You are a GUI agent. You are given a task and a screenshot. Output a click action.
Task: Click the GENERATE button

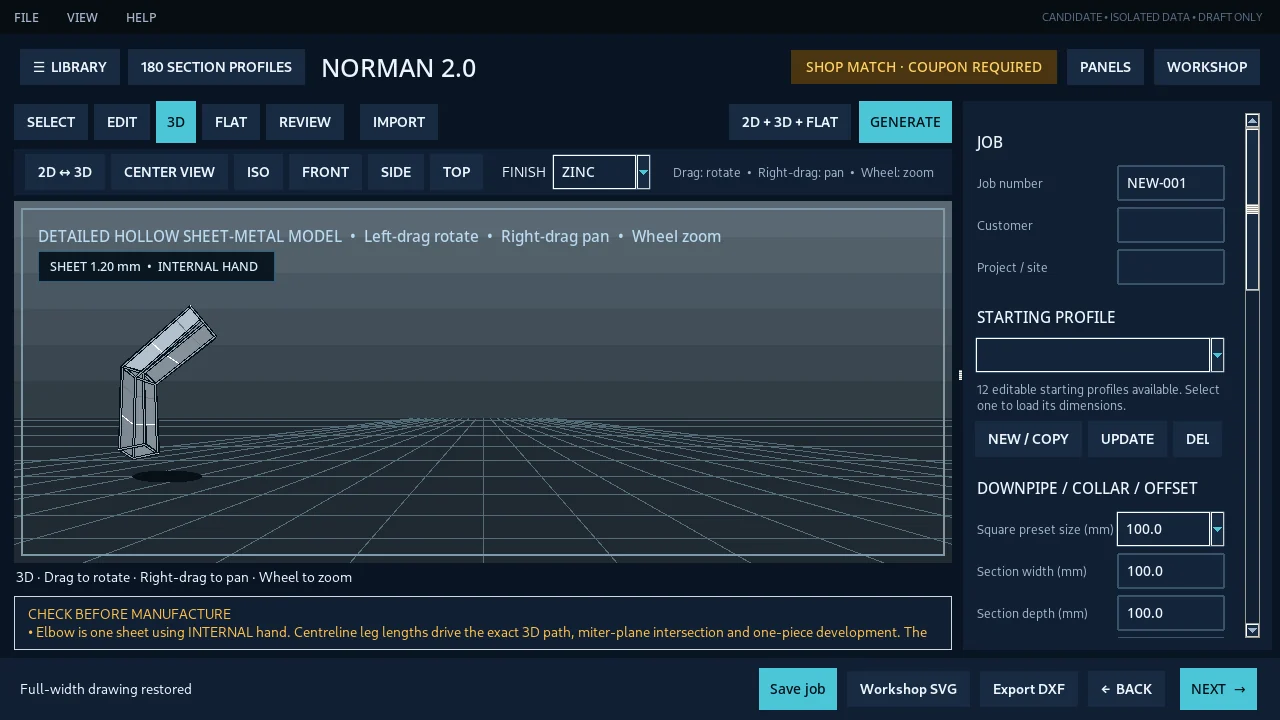click(x=905, y=122)
